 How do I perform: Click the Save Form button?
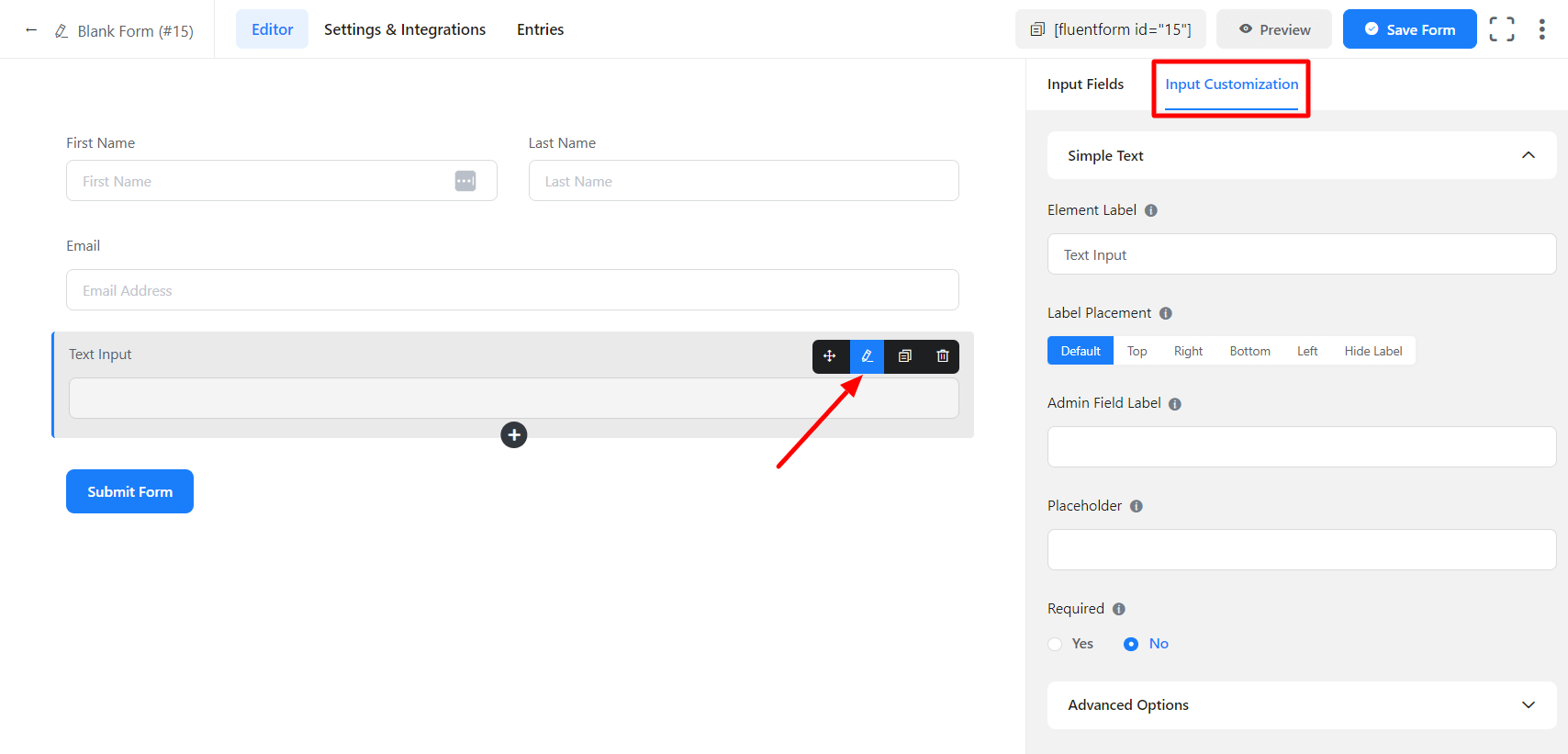point(1409,29)
